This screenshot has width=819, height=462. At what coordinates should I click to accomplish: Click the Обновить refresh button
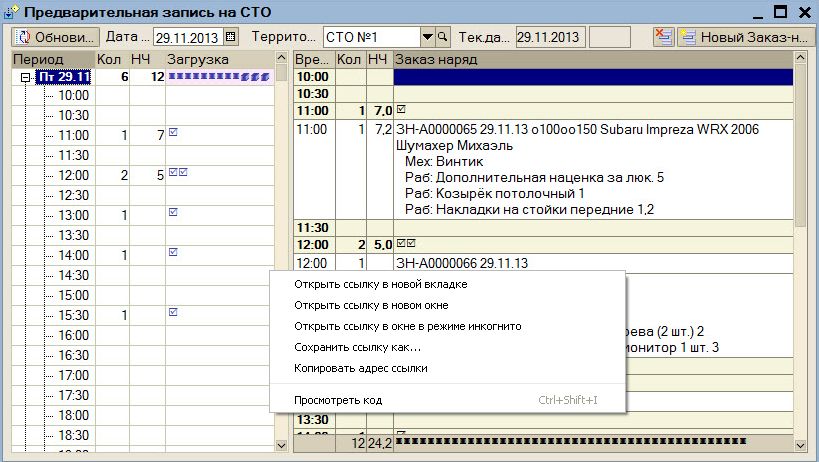[52, 37]
